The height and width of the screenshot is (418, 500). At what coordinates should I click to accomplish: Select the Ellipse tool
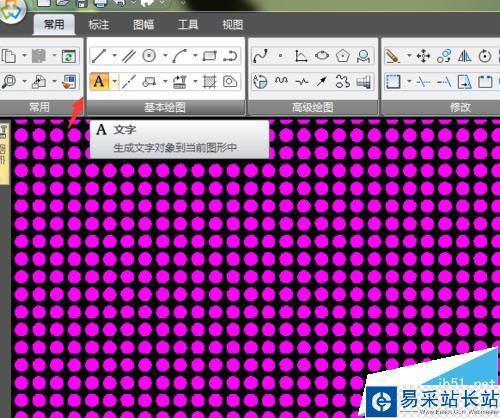322,56
